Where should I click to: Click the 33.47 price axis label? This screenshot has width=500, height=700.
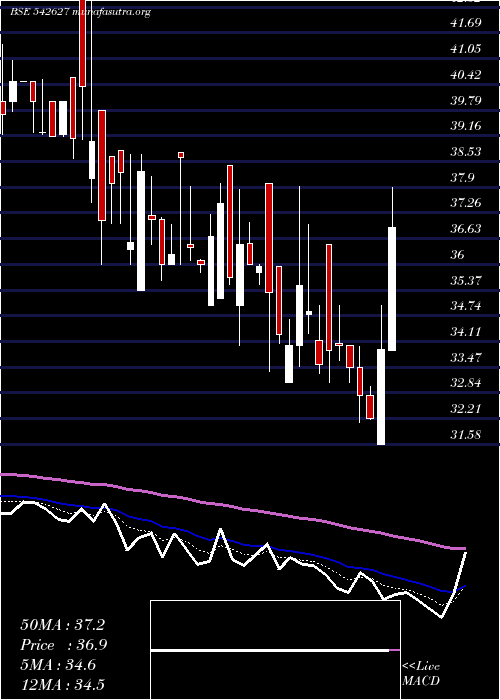point(466,358)
